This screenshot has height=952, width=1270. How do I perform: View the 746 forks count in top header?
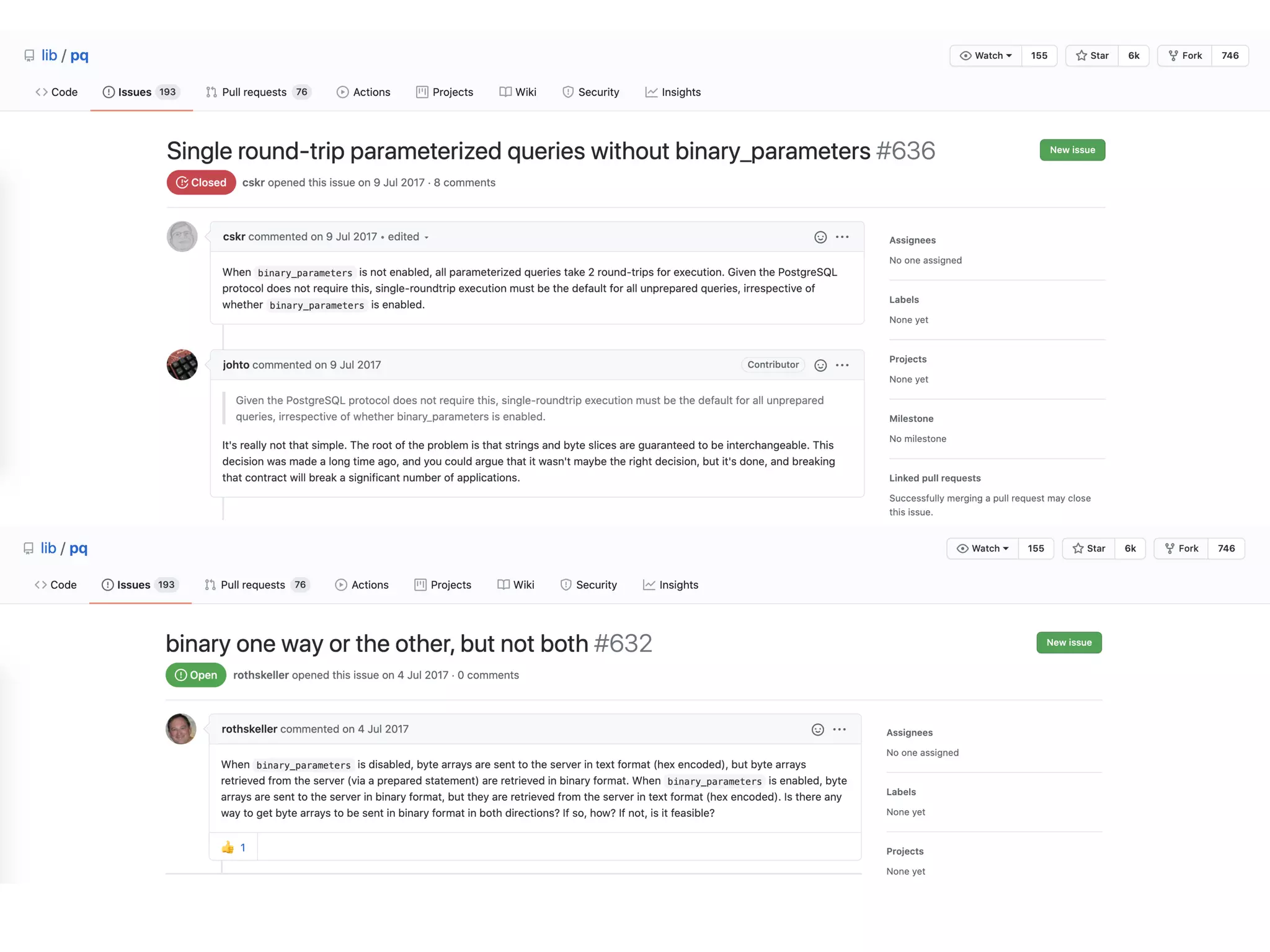(1230, 56)
